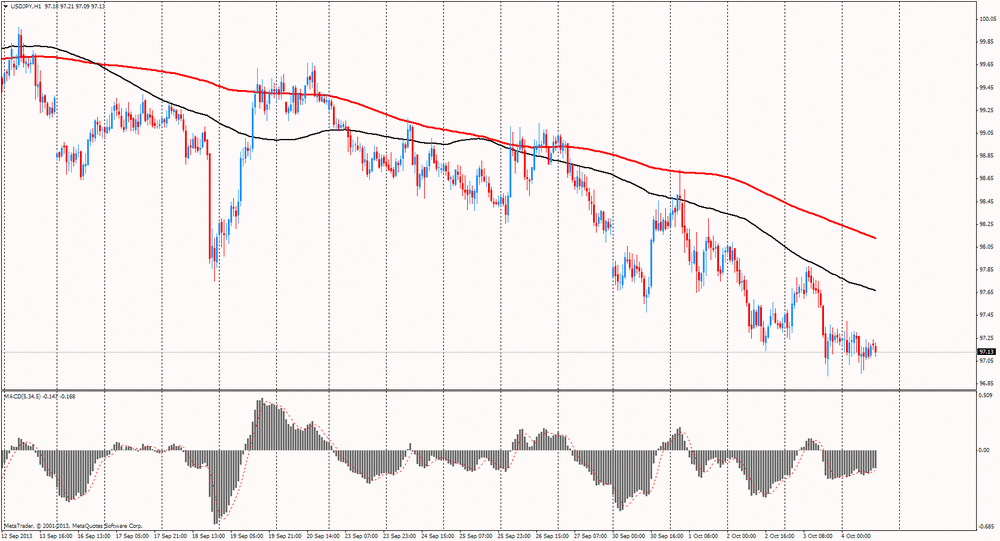Click the 26 Sep 15:00 time label
Screen dimensions: 1000x541
click(x=551, y=536)
